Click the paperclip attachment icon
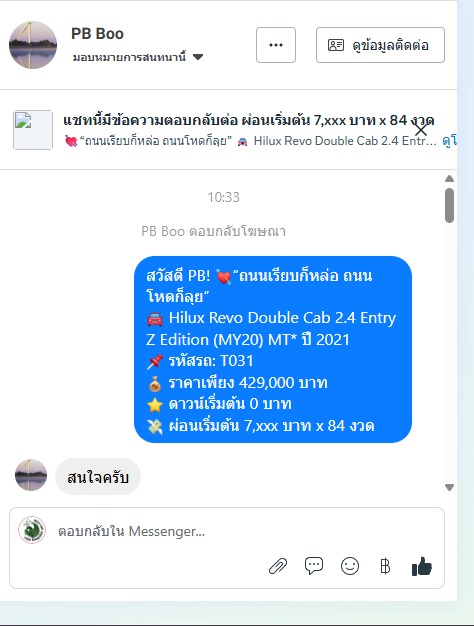 (278, 566)
